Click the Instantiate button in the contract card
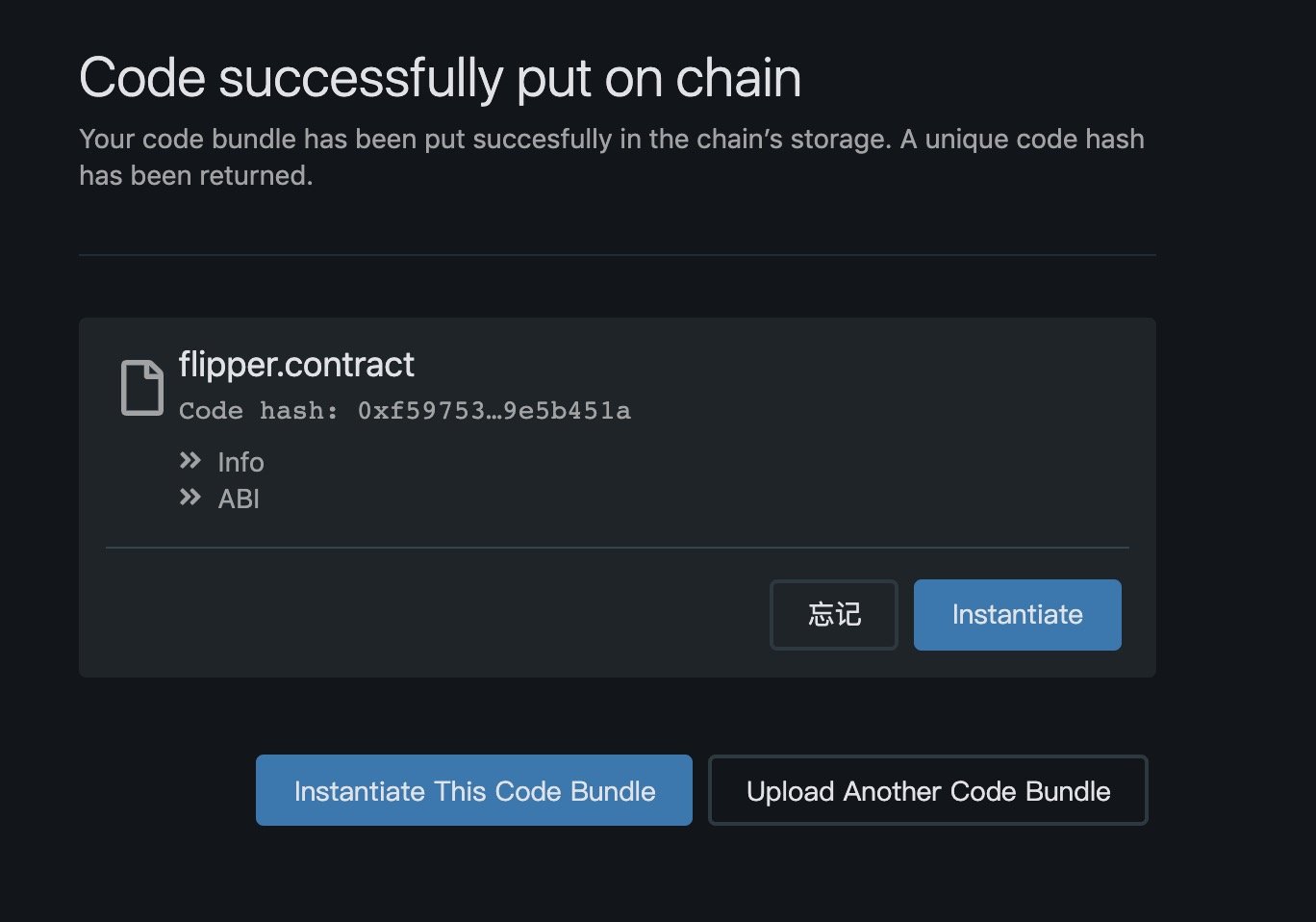Image resolution: width=1316 pixels, height=922 pixels. [1017, 615]
